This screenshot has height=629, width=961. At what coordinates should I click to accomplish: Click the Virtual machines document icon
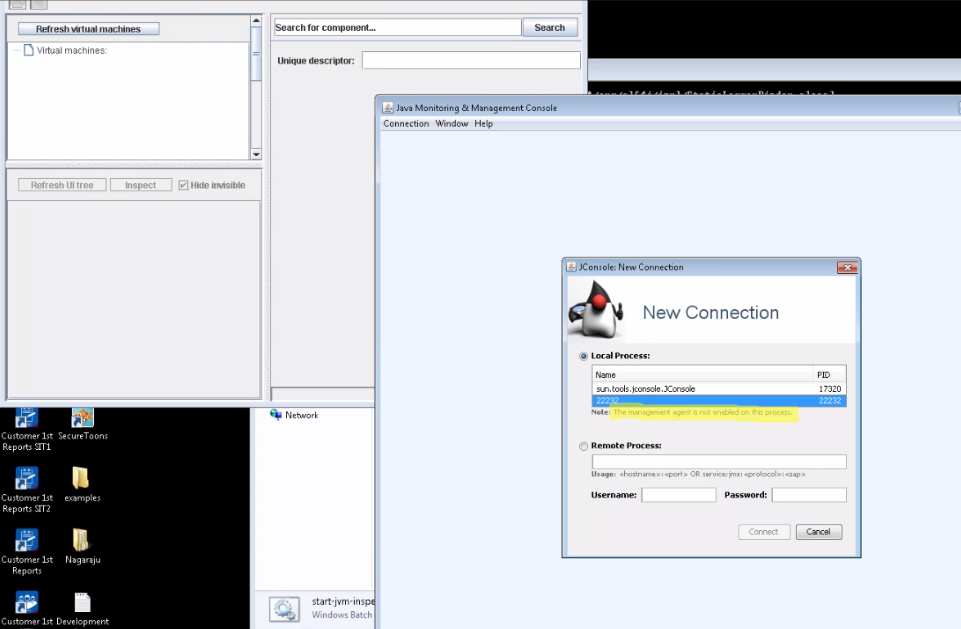click(x=28, y=50)
